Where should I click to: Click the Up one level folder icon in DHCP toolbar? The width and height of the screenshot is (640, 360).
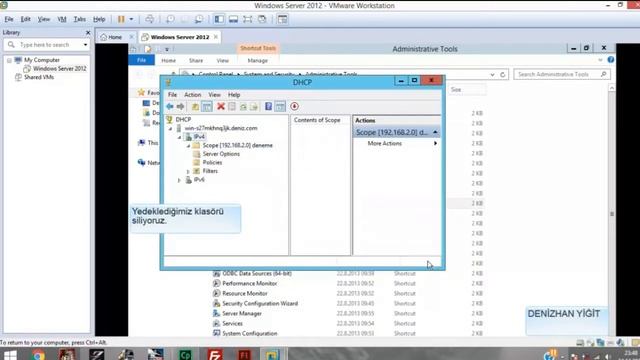pyautogui.click(x=196, y=107)
